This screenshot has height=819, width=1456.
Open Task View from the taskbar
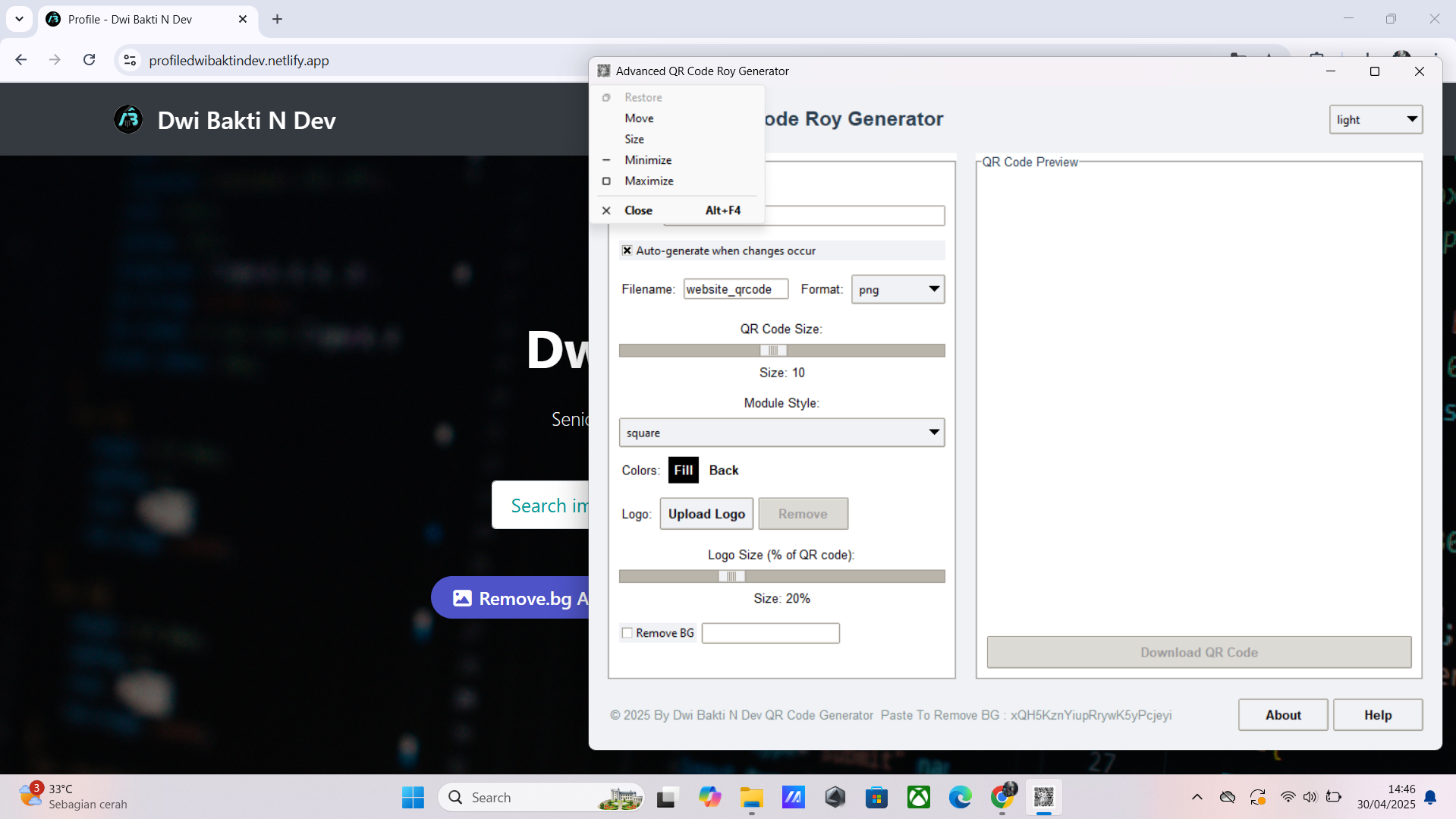pos(666,797)
